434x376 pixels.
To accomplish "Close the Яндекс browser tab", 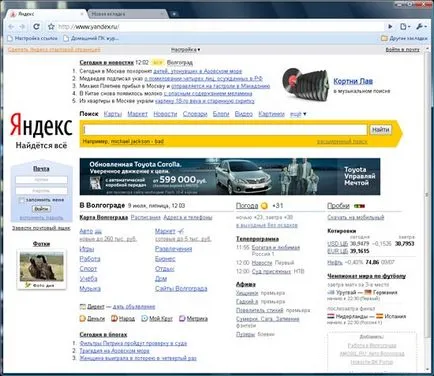I will [82, 14].
